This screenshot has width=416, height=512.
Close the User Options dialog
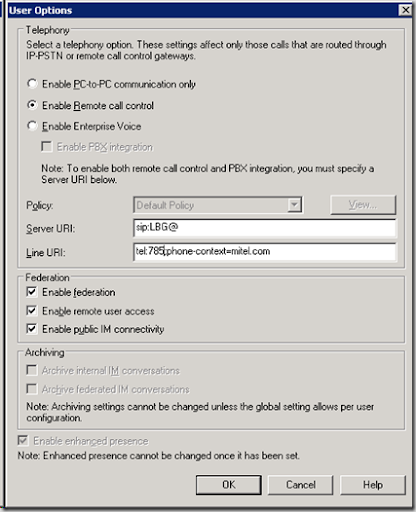(x=405, y=10)
